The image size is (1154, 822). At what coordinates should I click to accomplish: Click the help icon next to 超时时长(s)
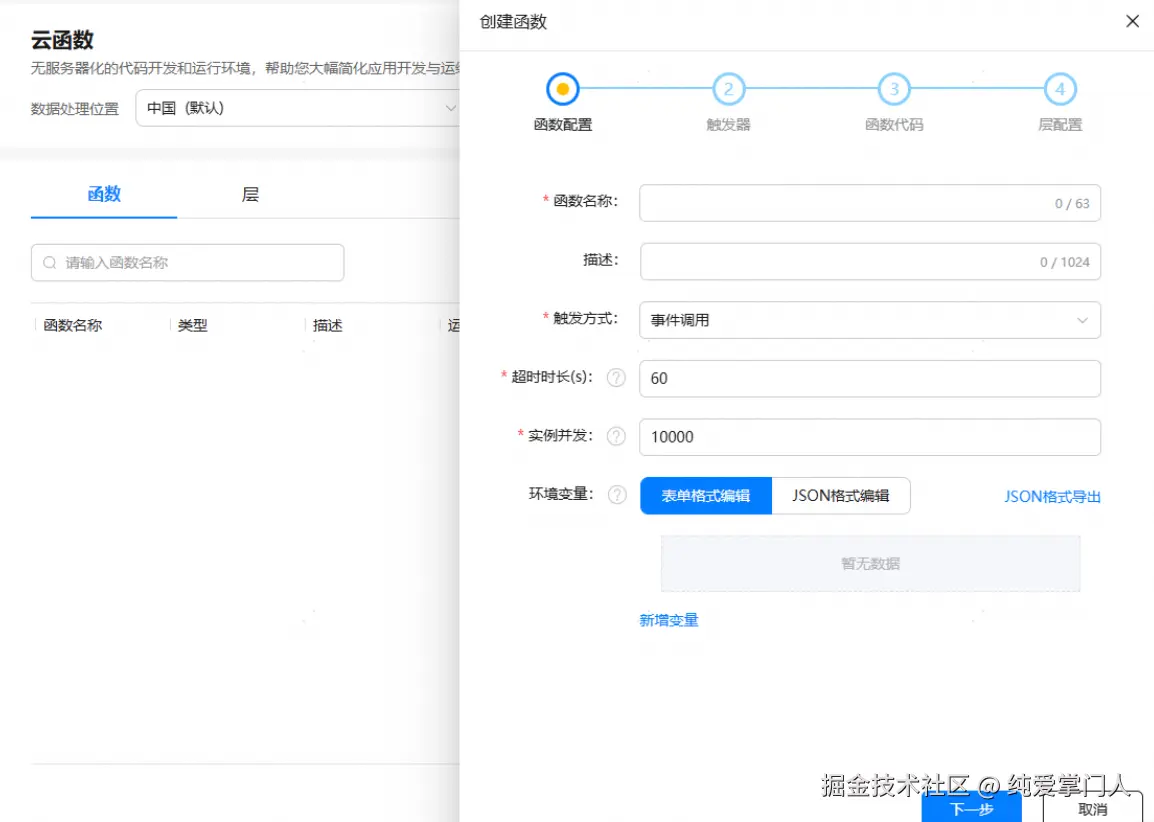tap(616, 378)
